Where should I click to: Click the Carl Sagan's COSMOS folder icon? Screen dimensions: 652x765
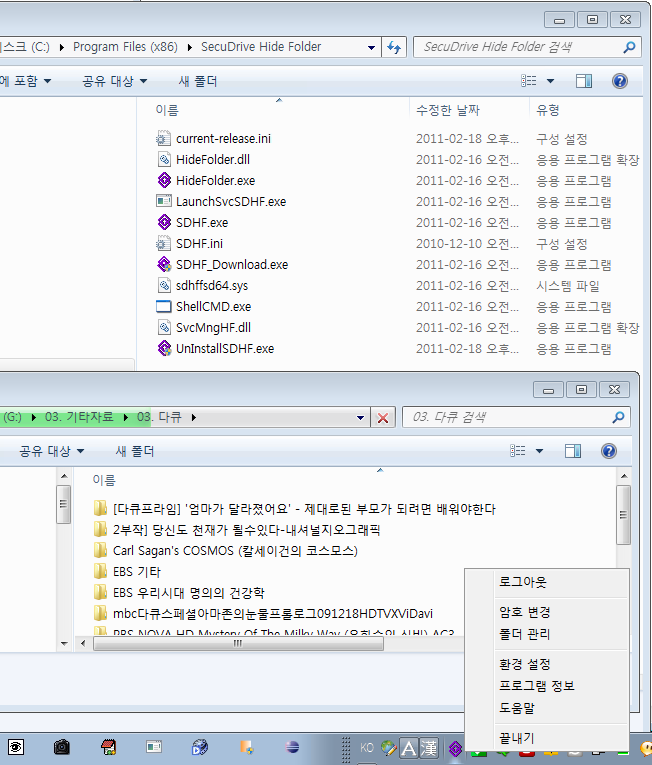(100, 550)
